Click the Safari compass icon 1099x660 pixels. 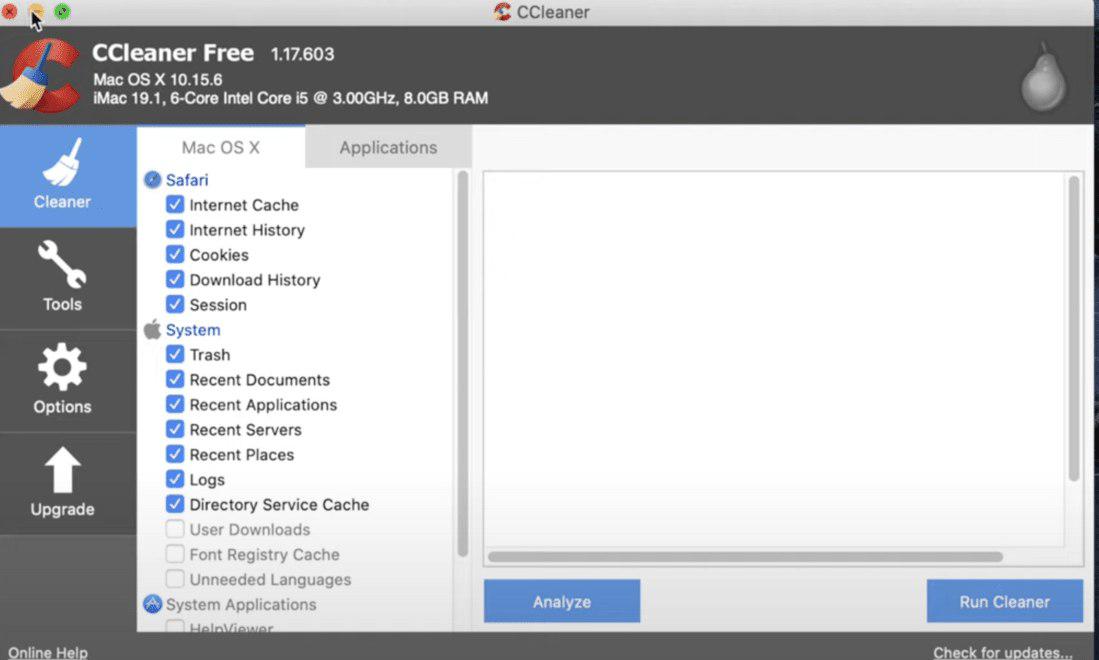[152, 180]
